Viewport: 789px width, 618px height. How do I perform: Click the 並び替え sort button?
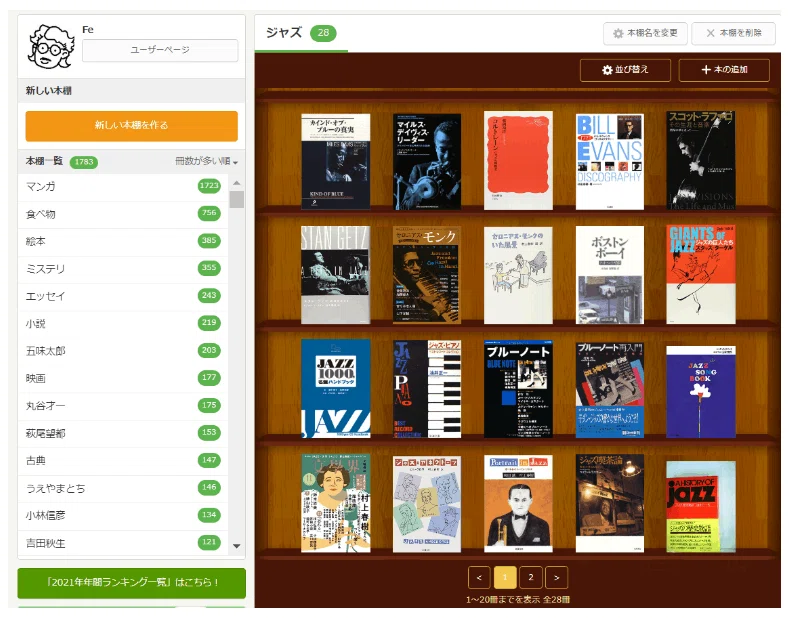pyautogui.click(x=625, y=70)
